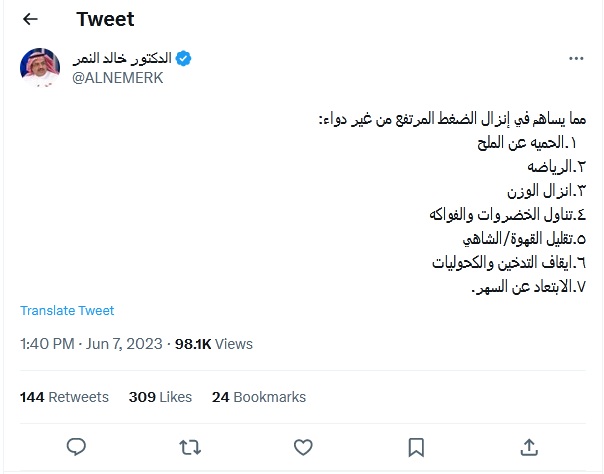View the list of 144 Retweets
Screen dimensions: 604x474
coord(64,397)
